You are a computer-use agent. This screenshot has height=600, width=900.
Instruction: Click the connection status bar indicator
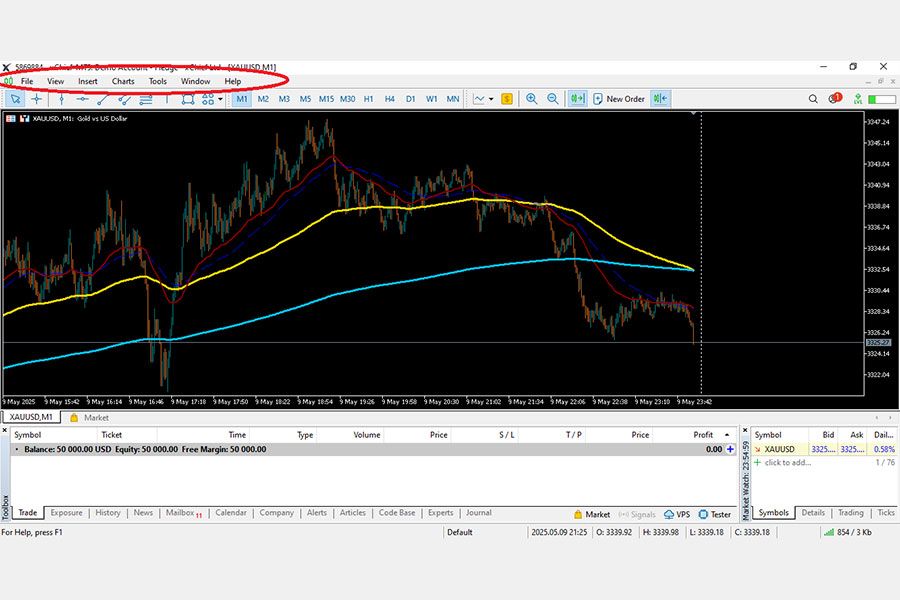(848, 532)
